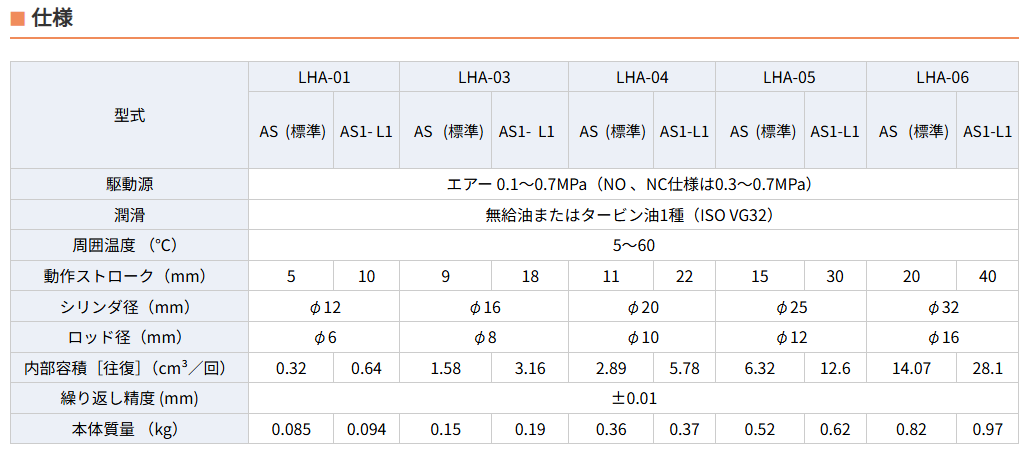Click the ±0.01 repeat accuracy cell
The image size is (1023, 449).
tap(634, 398)
